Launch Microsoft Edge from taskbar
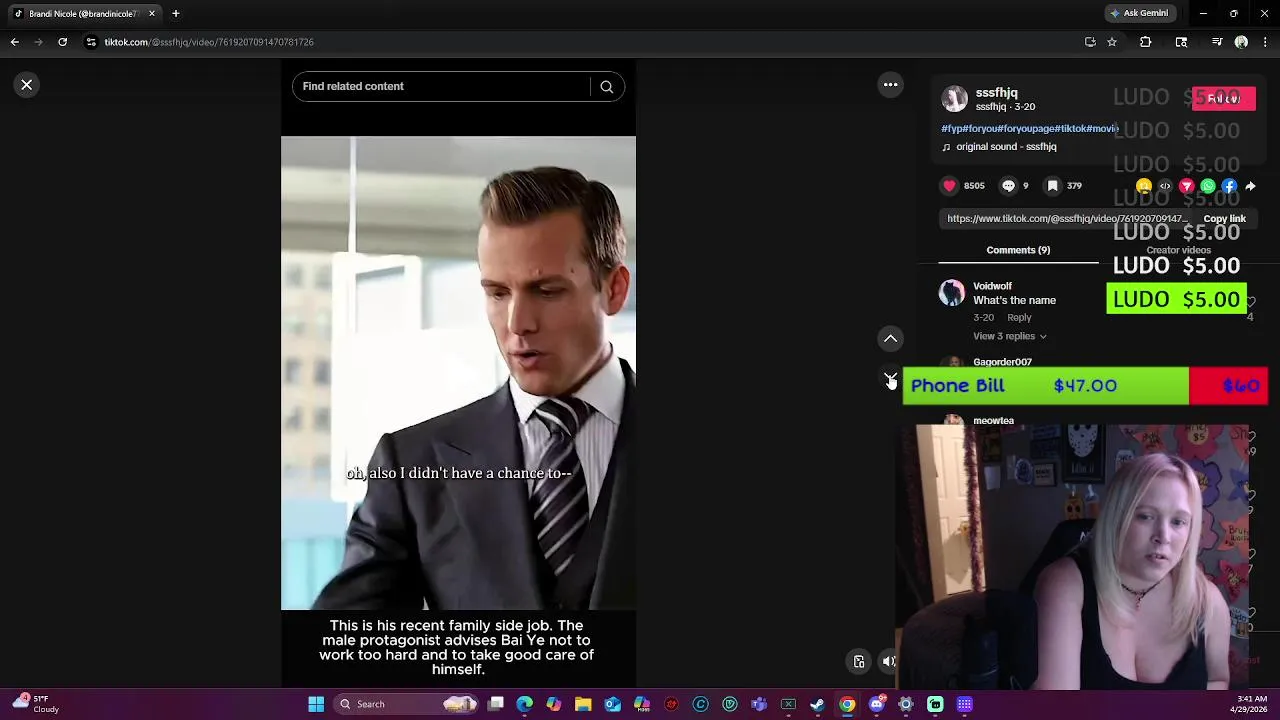 (524, 704)
